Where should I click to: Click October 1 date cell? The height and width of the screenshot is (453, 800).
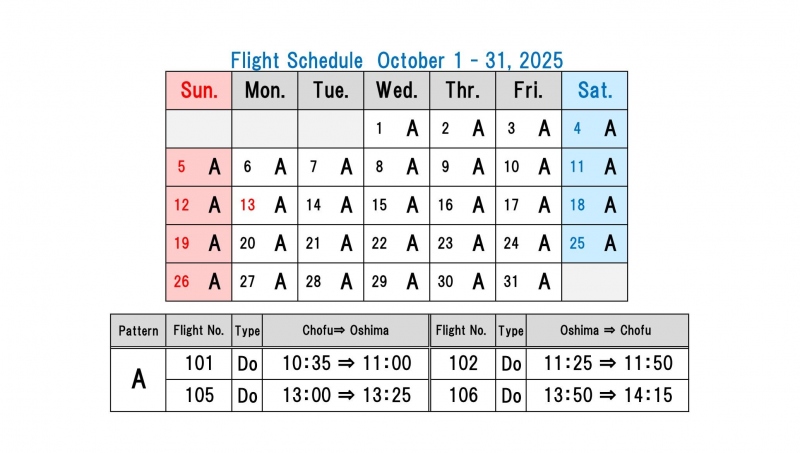coord(397,128)
